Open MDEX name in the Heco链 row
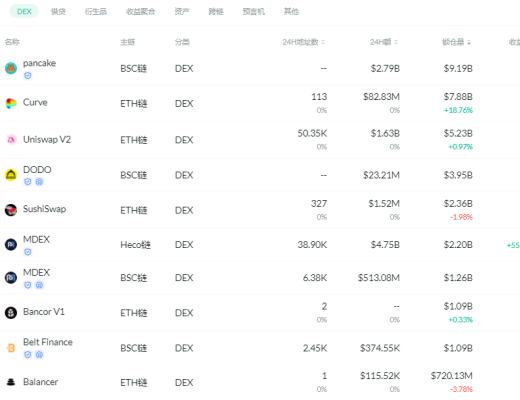 coord(36,239)
